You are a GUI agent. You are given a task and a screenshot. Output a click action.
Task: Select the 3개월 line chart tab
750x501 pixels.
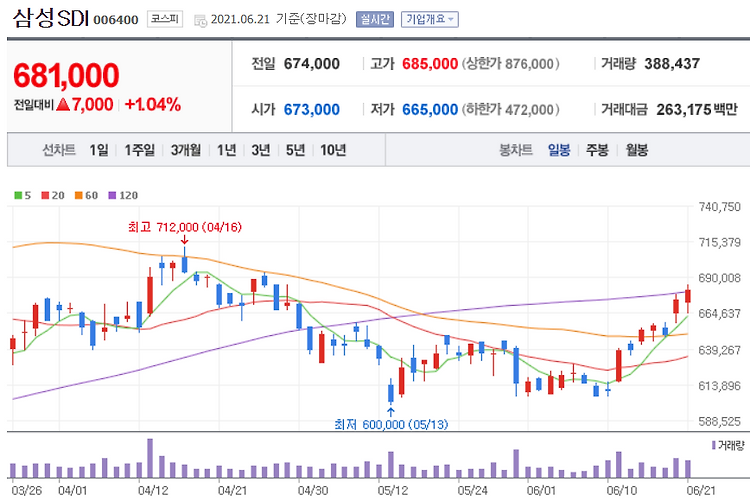186,150
